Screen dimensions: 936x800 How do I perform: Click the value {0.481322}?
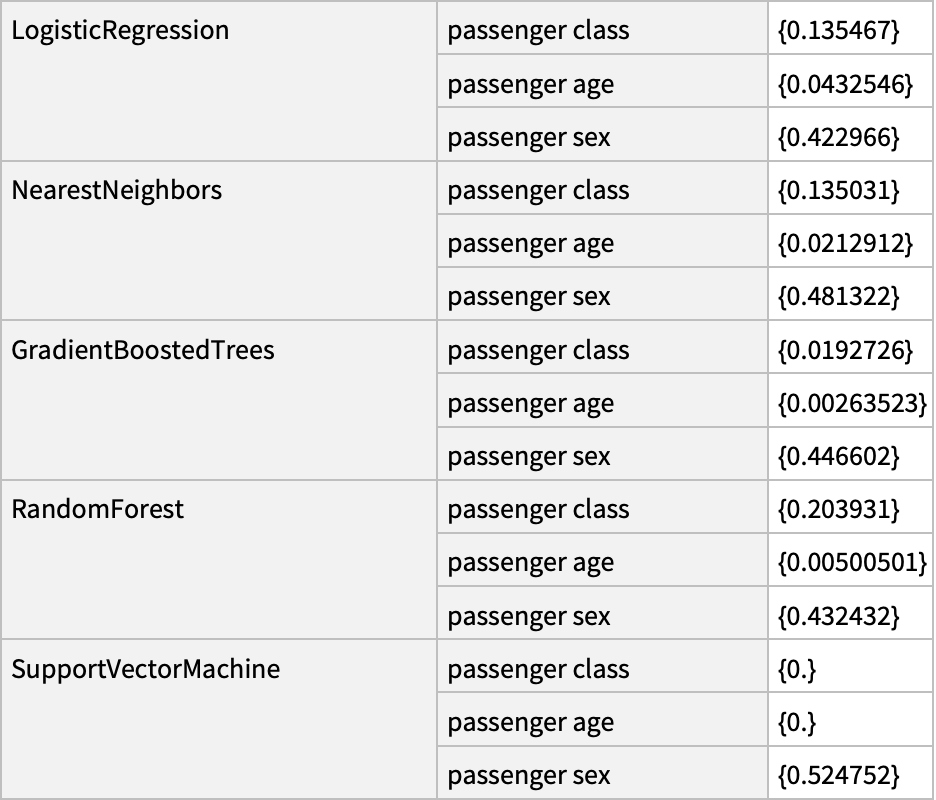pos(839,296)
